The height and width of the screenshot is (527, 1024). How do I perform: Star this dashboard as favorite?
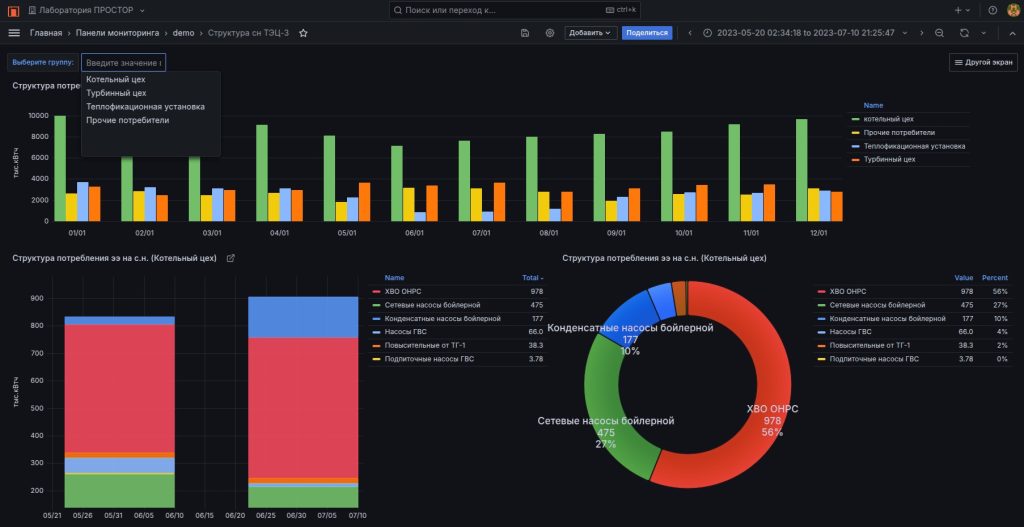tap(303, 33)
